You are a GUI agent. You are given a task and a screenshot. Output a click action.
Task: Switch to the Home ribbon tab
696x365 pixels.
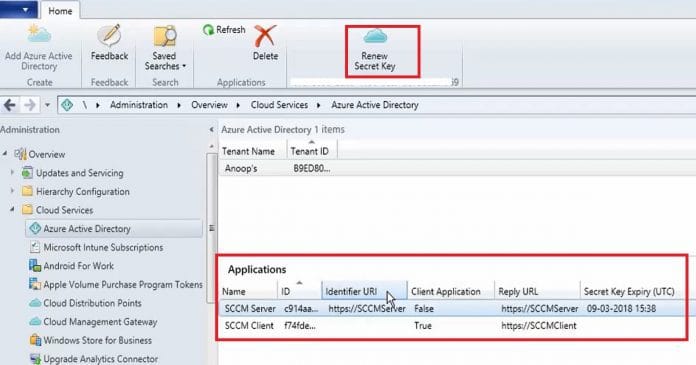click(60, 11)
